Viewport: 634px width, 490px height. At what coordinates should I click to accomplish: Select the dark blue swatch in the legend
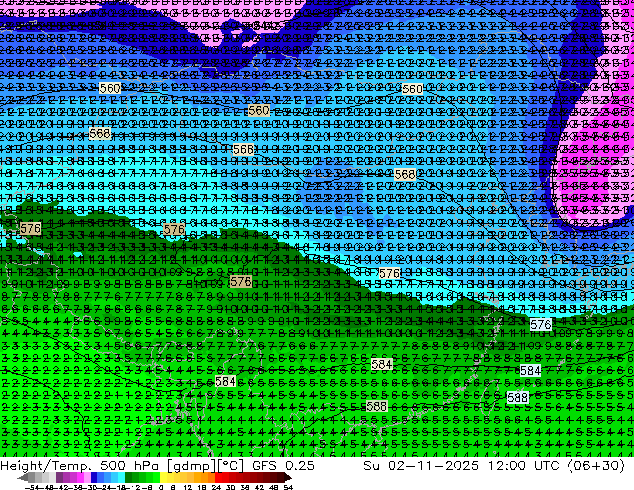click(x=94, y=477)
